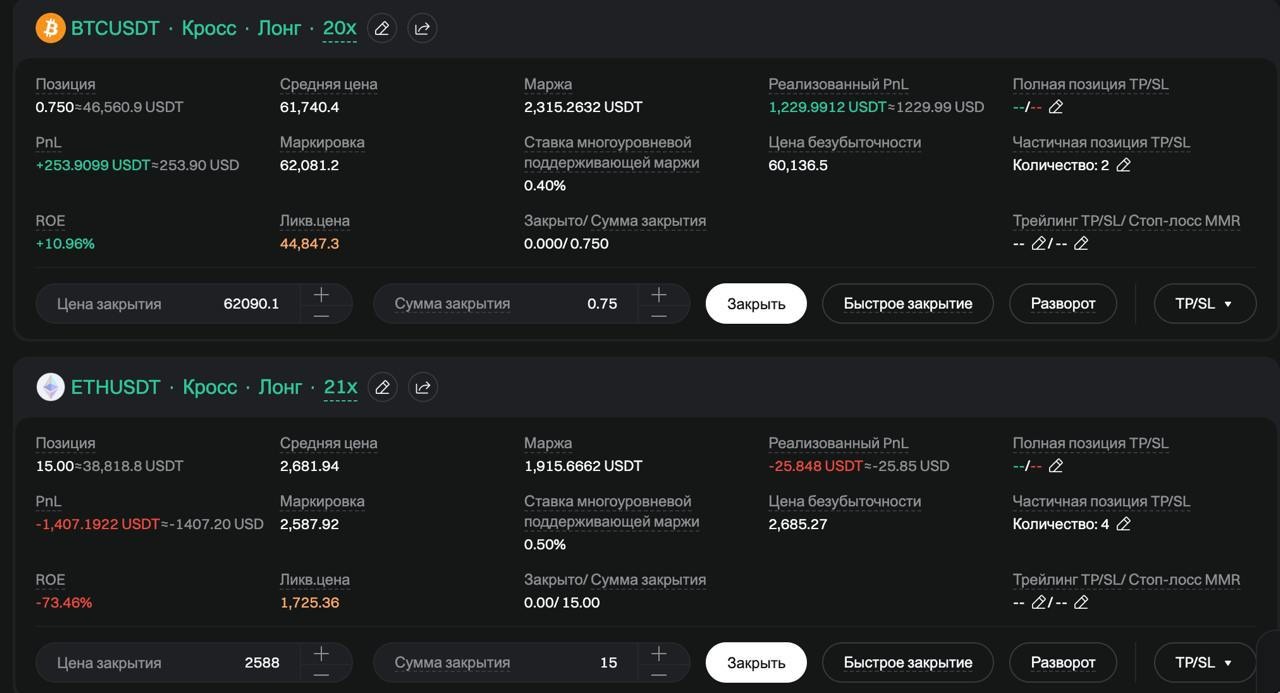Share the ETHUSDT position
This screenshot has width=1280, height=693.
[423, 388]
